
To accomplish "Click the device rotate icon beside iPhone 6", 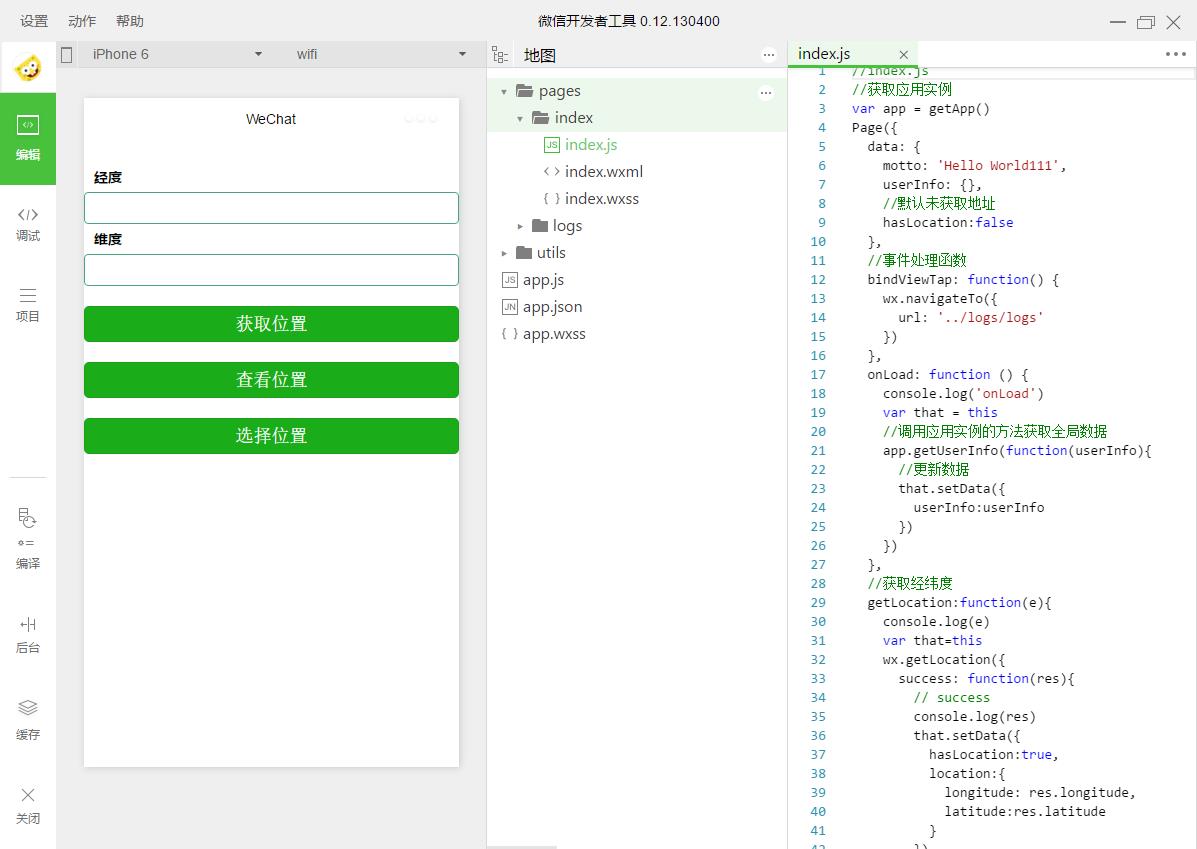I will pos(66,54).
